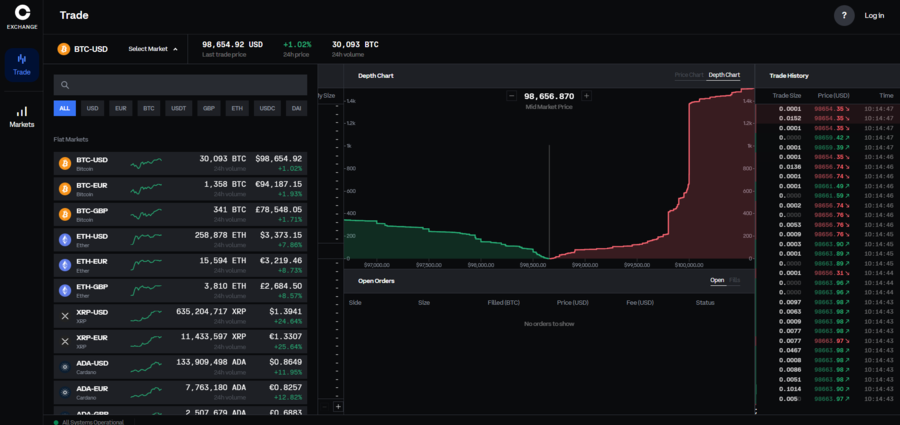Click order book plus aggregation button
900x425 pixels.
(338, 407)
